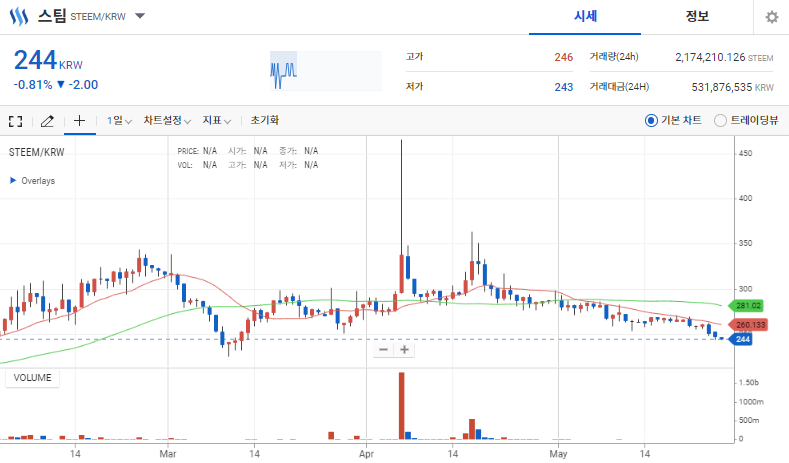Expand the Overlays section
Viewport: 789px width, 463px height.
tap(32, 181)
